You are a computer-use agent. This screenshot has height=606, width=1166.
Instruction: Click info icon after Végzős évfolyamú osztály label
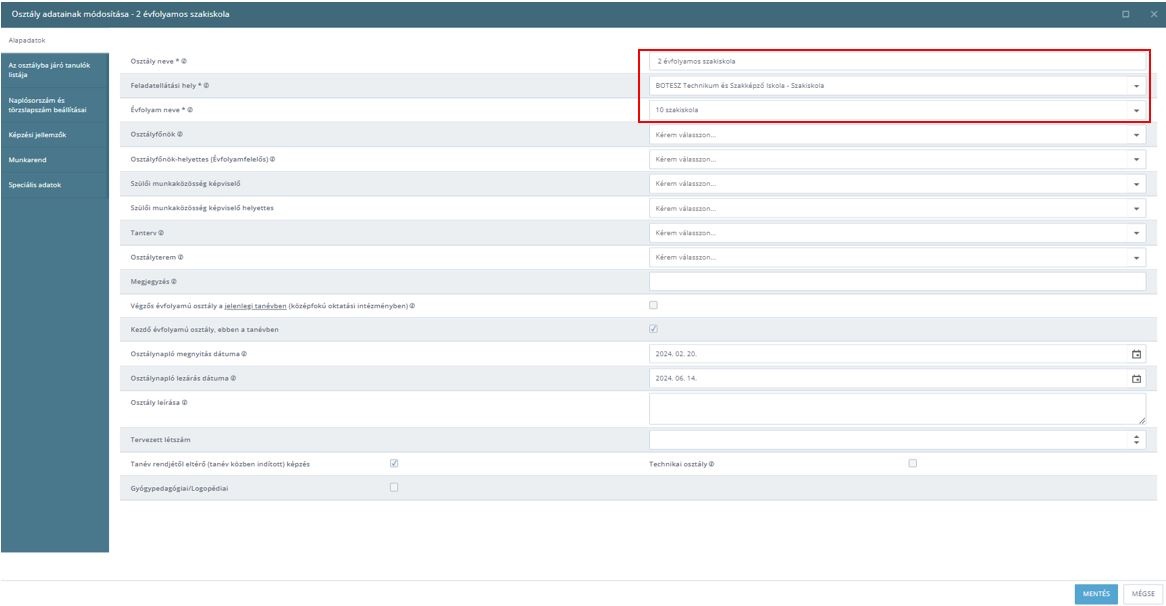412,306
